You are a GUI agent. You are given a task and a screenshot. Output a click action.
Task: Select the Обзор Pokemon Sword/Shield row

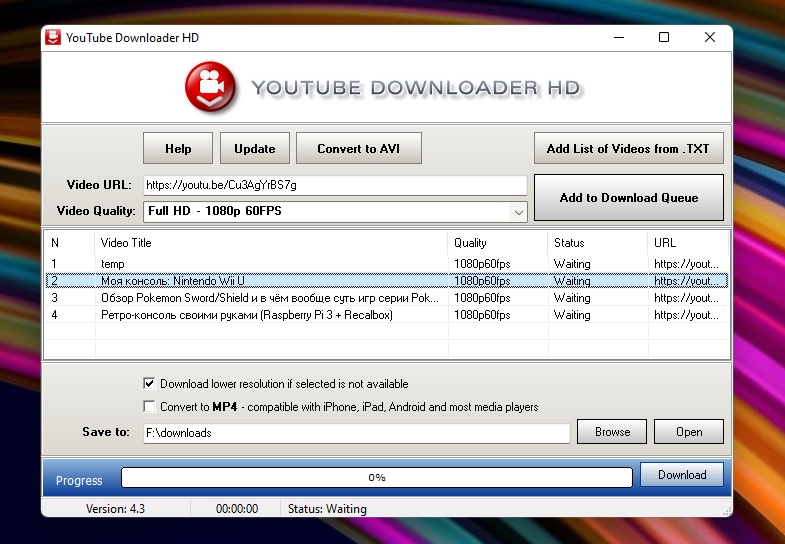pyautogui.click(x=270, y=298)
